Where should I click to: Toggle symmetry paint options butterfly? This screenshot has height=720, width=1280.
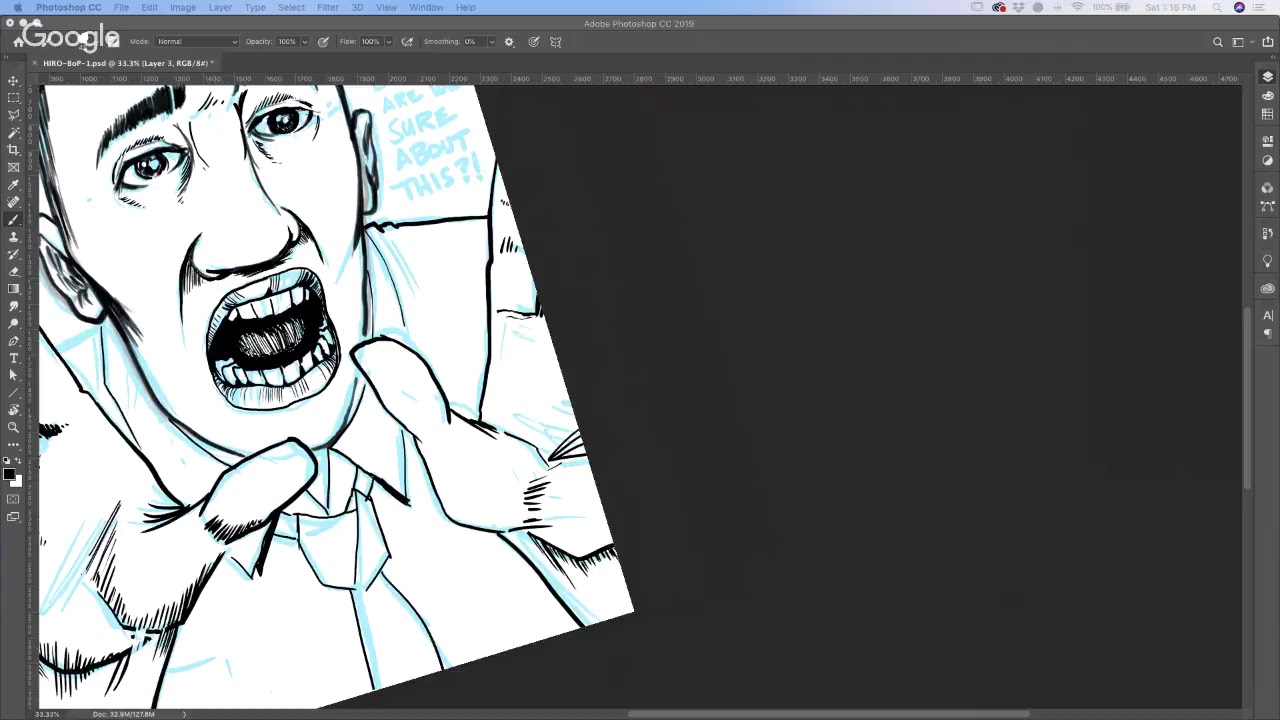click(x=556, y=42)
